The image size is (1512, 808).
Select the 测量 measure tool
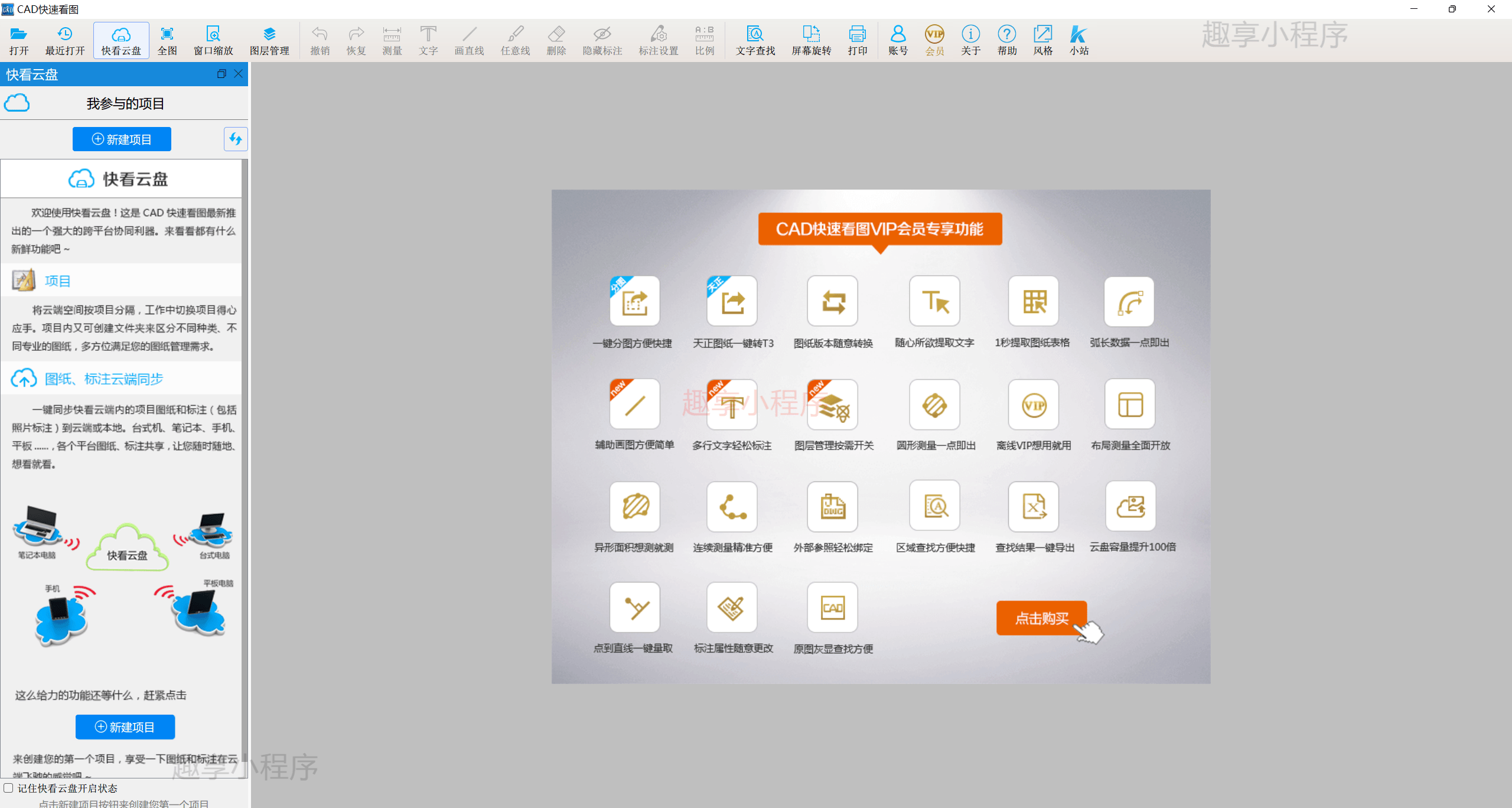pos(392,41)
